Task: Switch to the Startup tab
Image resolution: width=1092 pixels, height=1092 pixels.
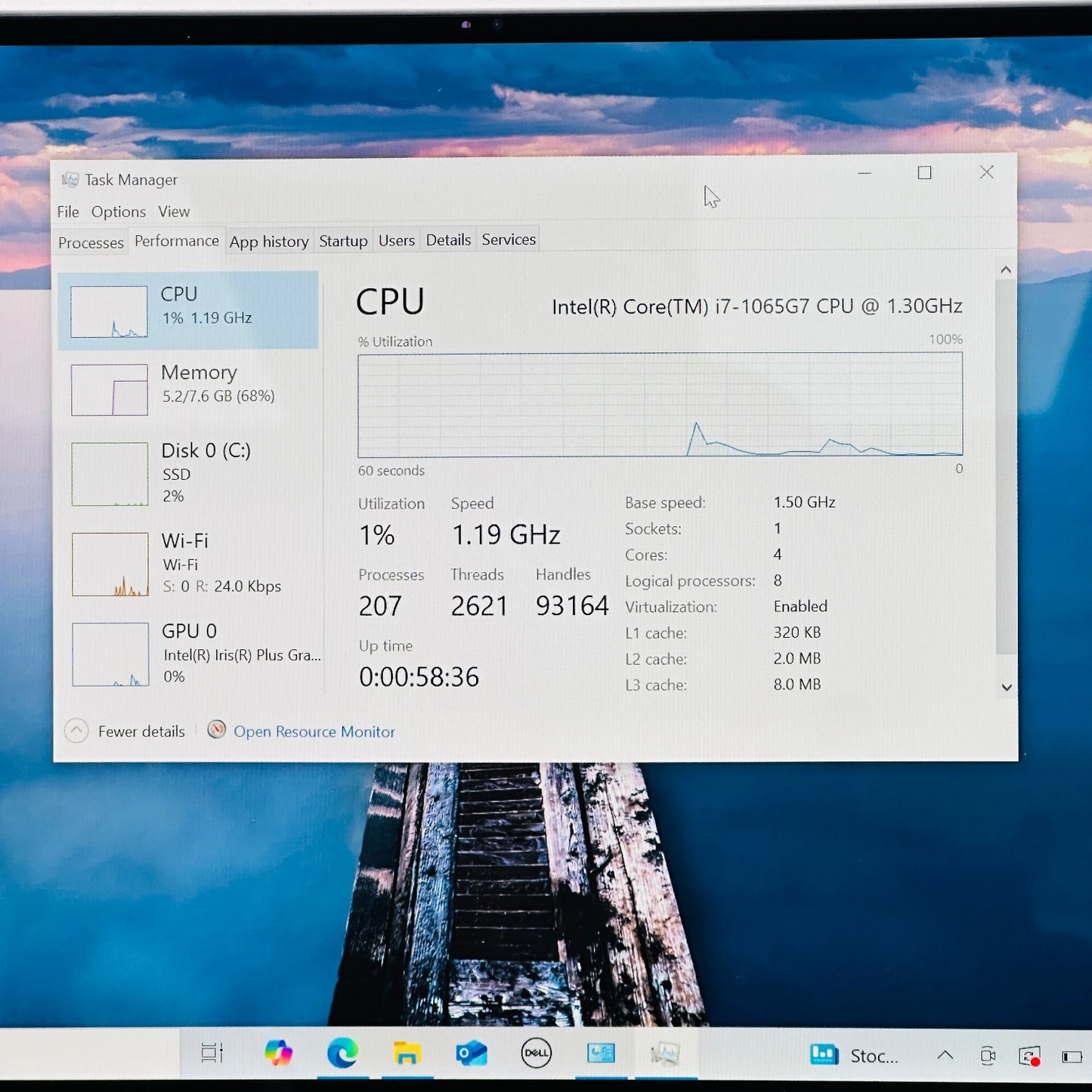Action: pos(343,241)
